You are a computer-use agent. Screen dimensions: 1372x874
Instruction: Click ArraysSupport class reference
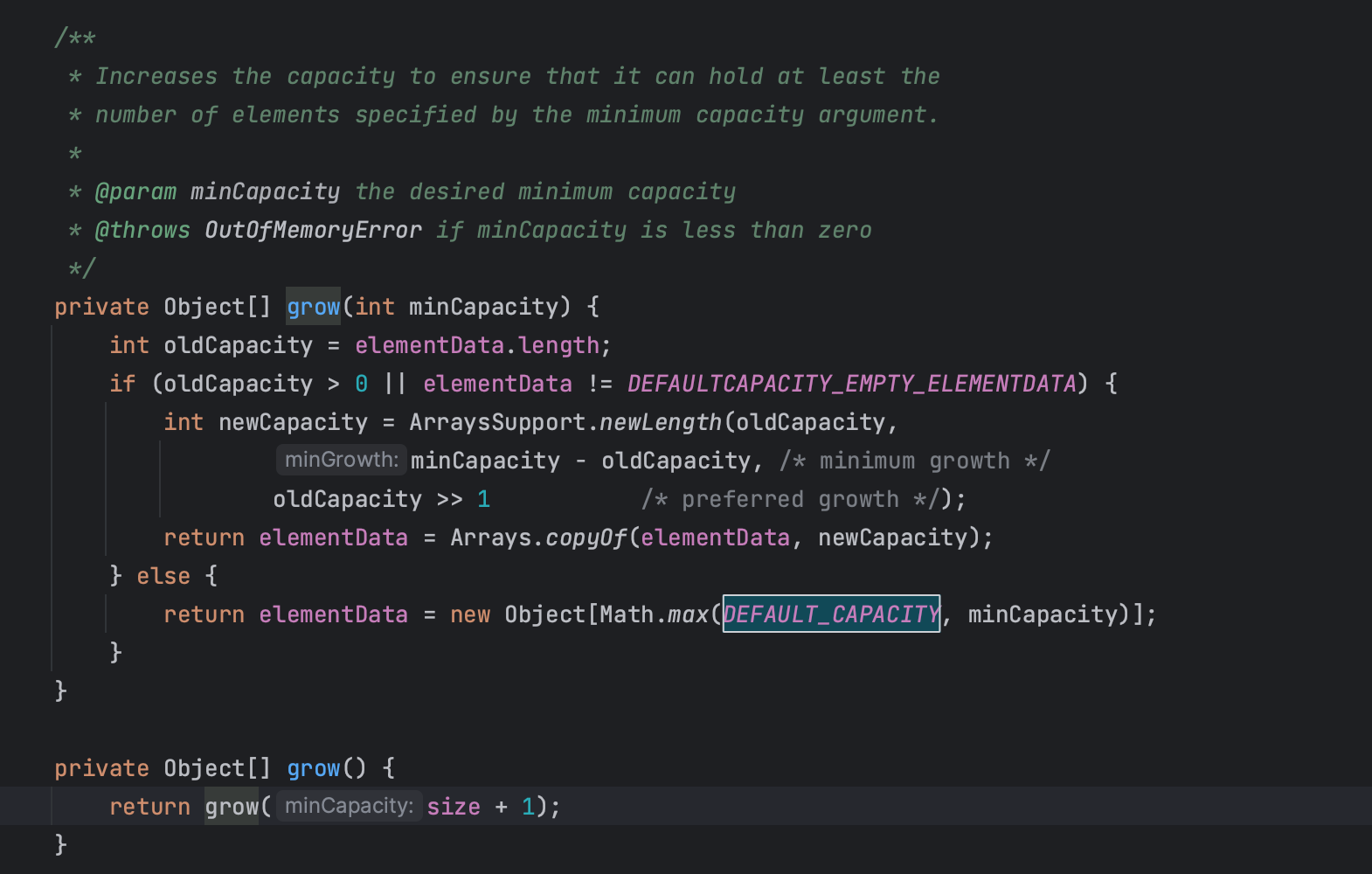coord(497,422)
